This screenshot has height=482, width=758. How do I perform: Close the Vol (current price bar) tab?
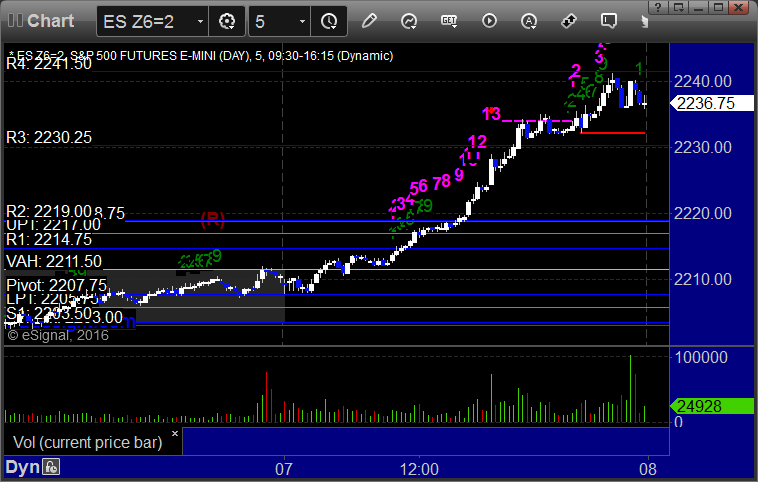tap(175, 434)
